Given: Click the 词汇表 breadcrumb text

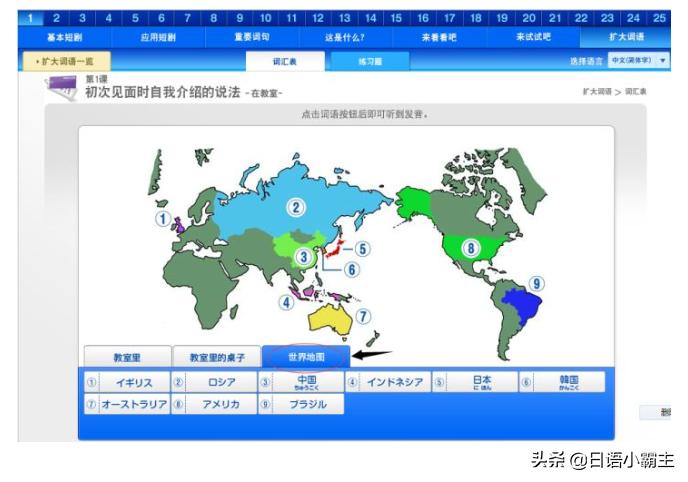Looking at the screenshot, I should point(635,92).
